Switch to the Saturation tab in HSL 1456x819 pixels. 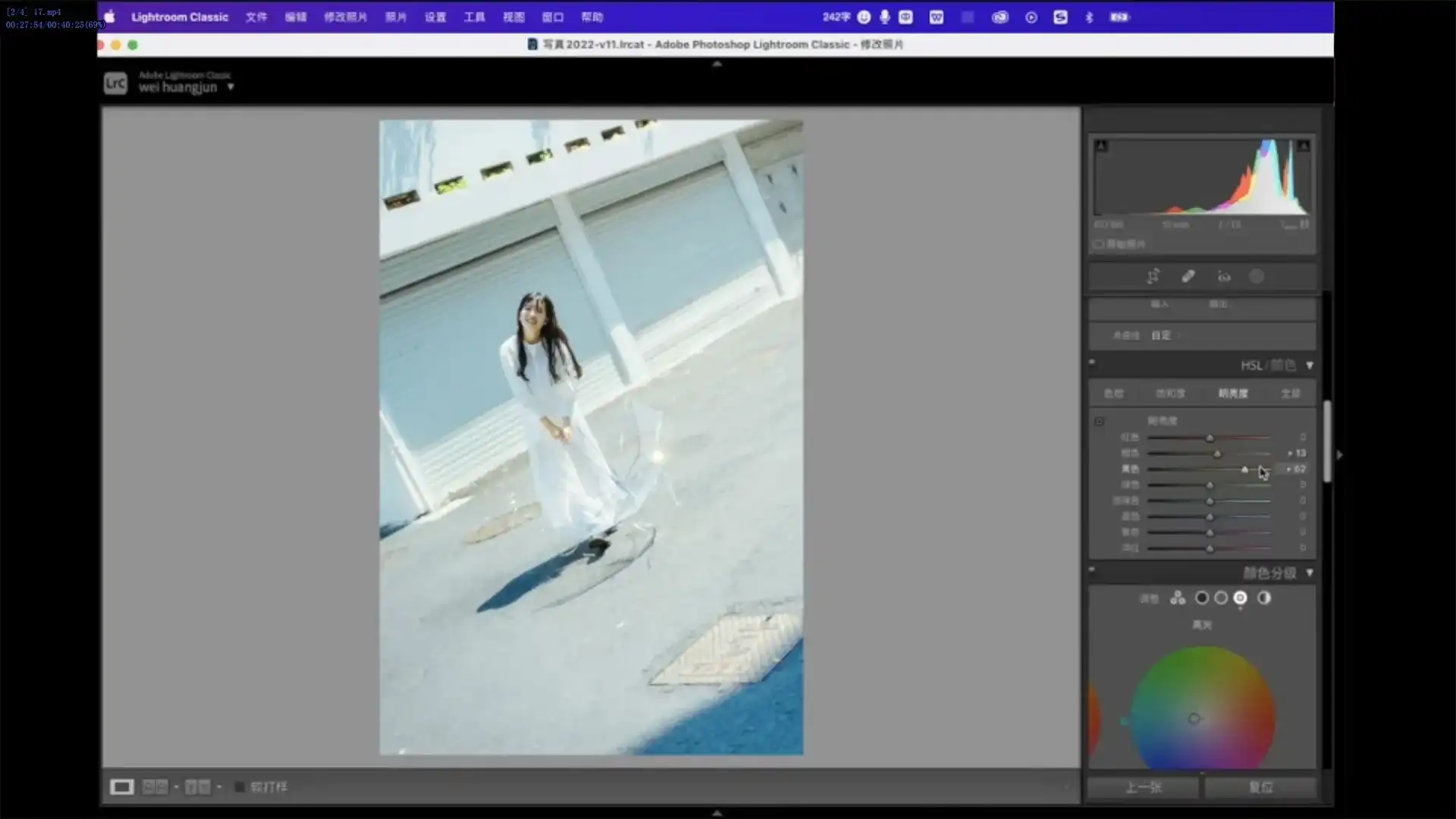click(1170, 394)
